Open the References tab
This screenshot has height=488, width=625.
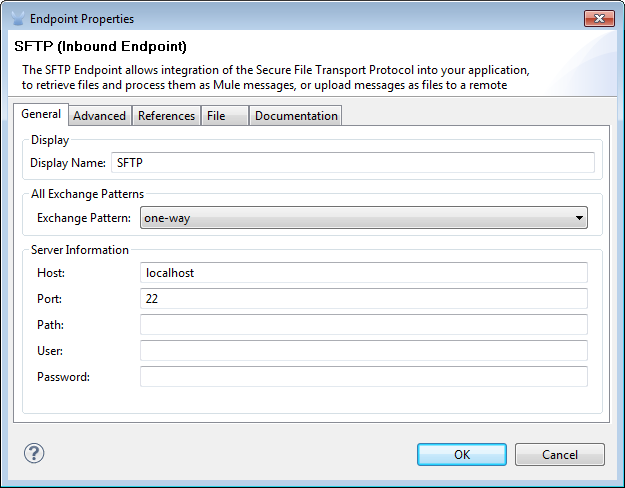166,116
